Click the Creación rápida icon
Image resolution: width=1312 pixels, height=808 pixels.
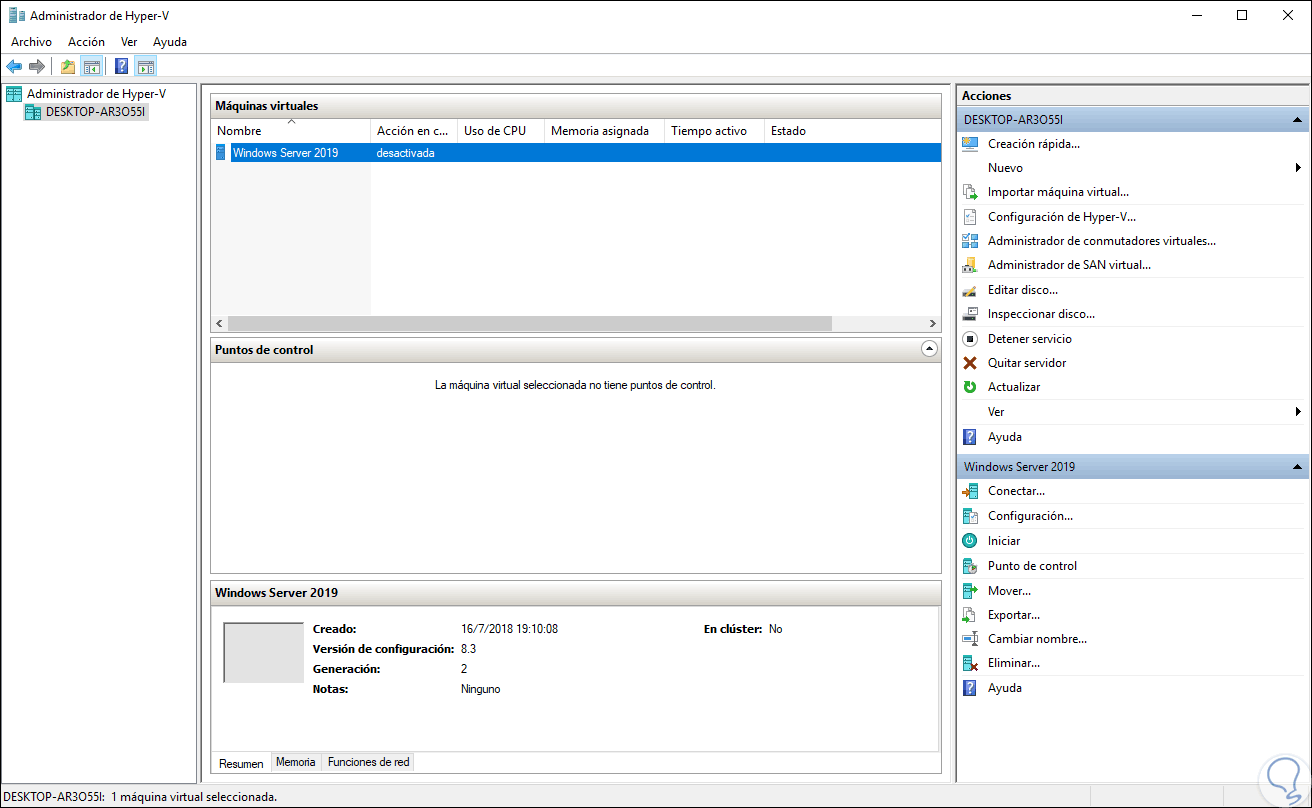point(969,143)
